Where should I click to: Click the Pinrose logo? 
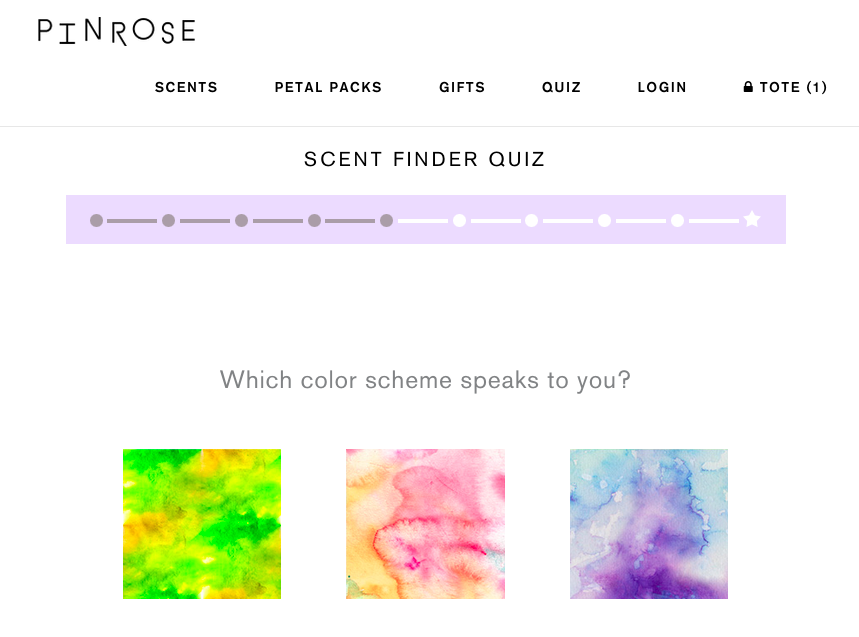[x=116, y=31]
